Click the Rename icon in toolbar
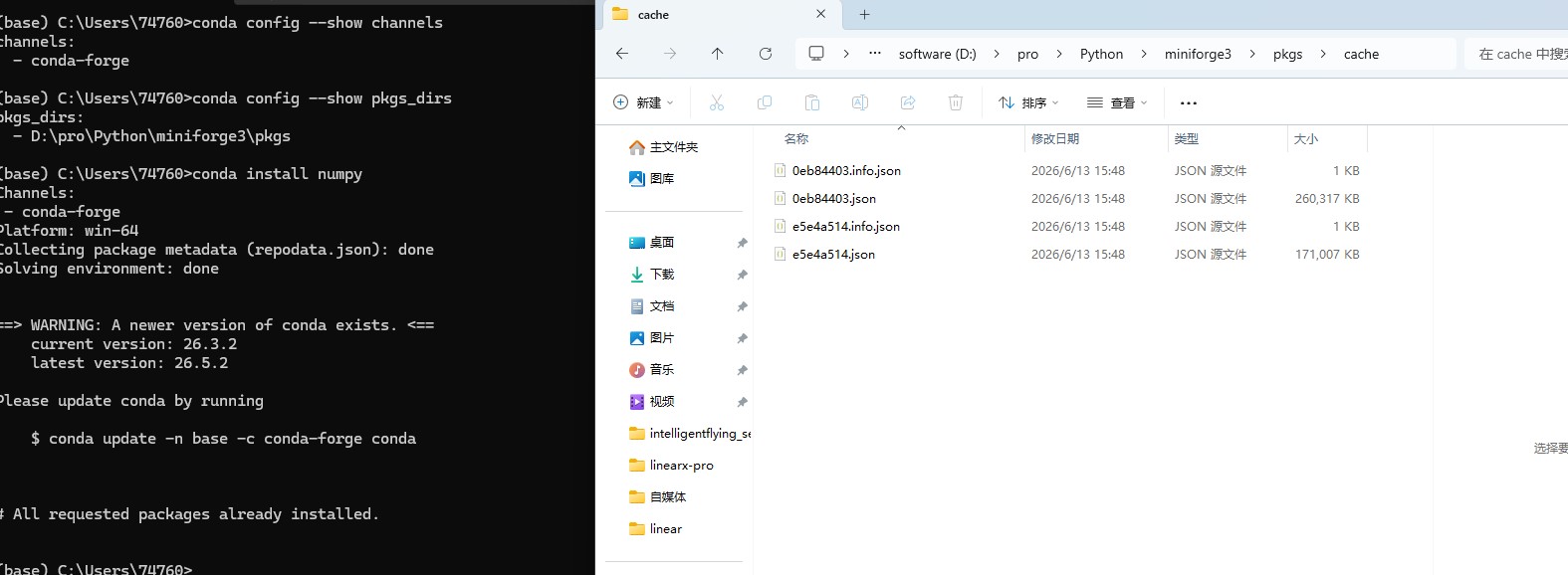Screen dimensions: 1568x575 (860, 102)
